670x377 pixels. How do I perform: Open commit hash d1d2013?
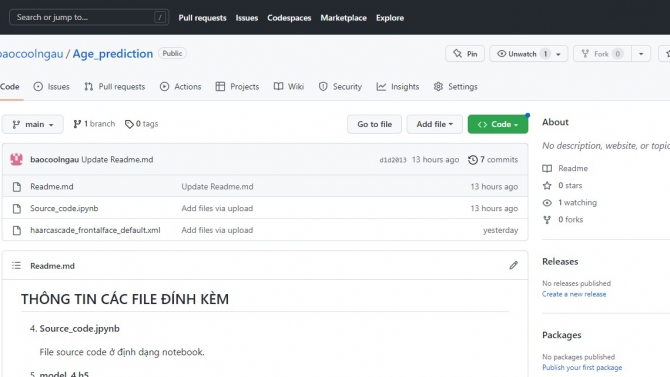[x=393, y=160]
